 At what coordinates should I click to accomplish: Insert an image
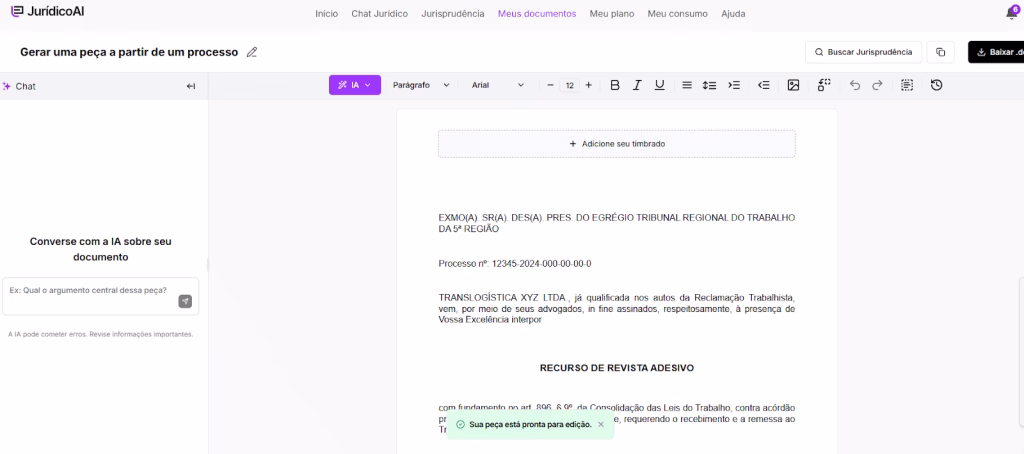point(793,85)
